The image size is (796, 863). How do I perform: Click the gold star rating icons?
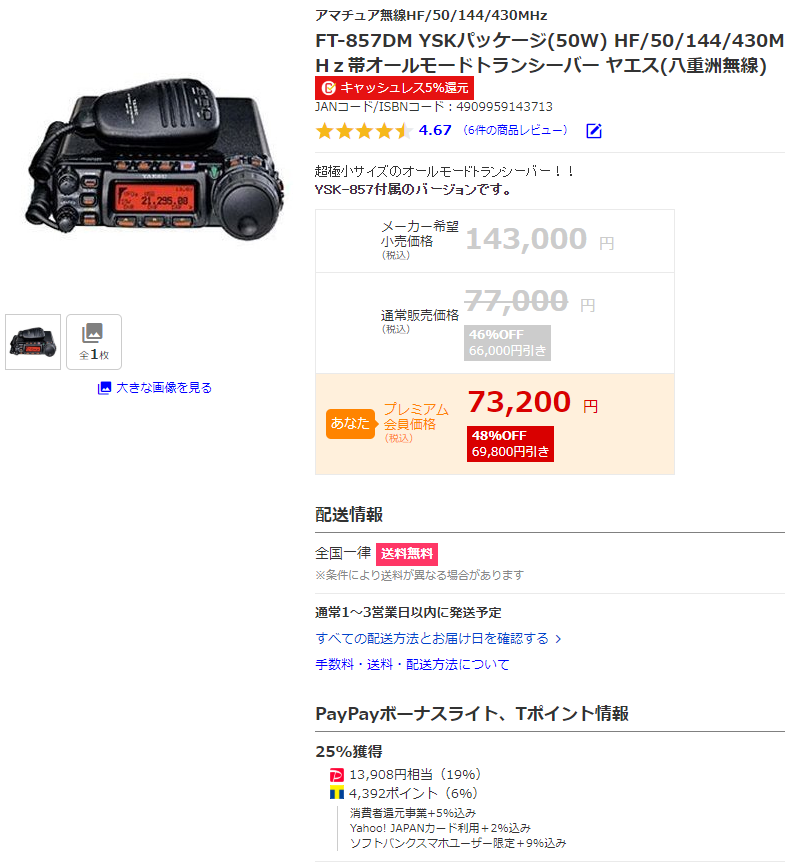[x=364, y=131]
